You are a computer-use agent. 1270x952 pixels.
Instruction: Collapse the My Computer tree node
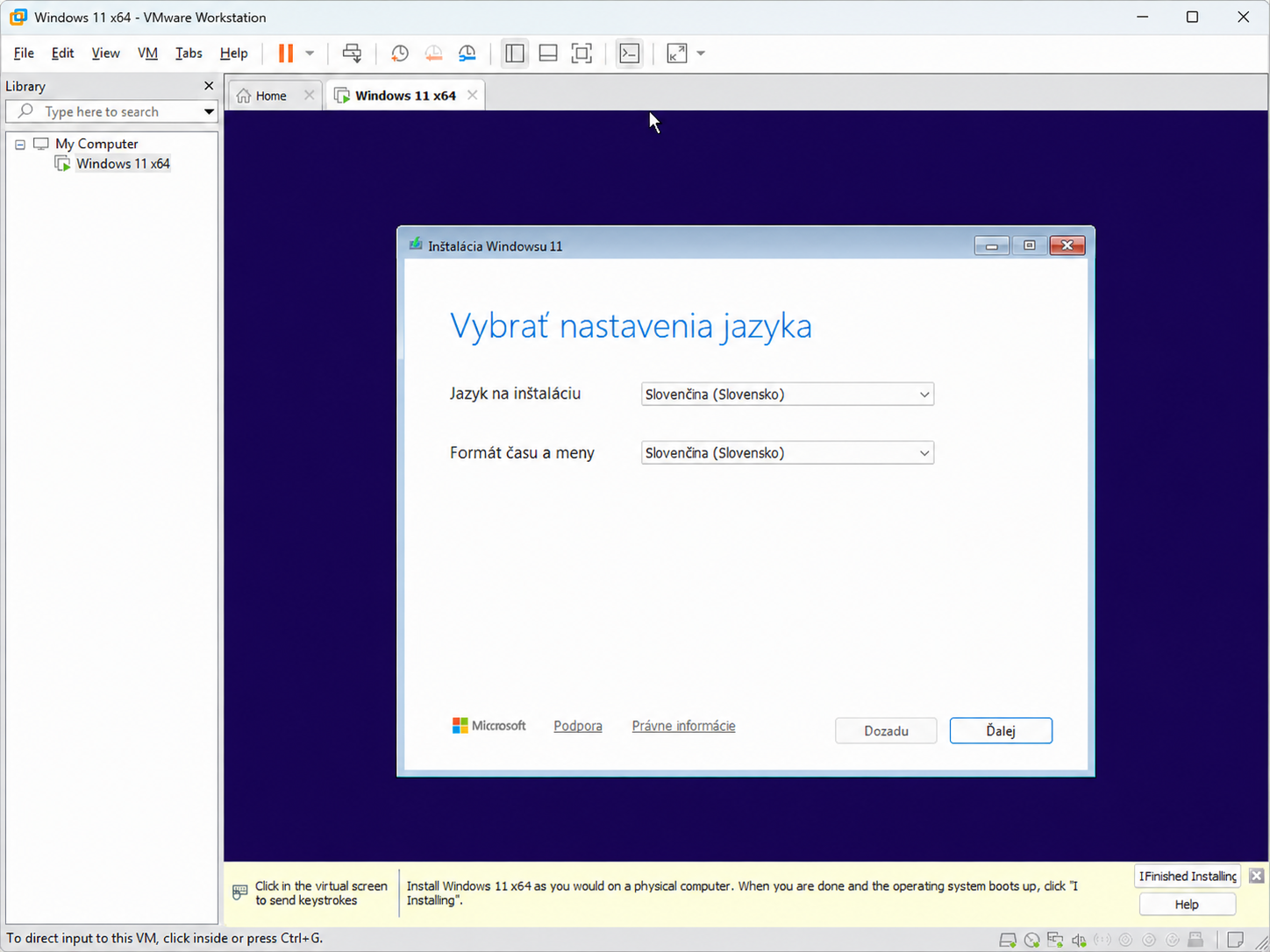tap(20, 145)
